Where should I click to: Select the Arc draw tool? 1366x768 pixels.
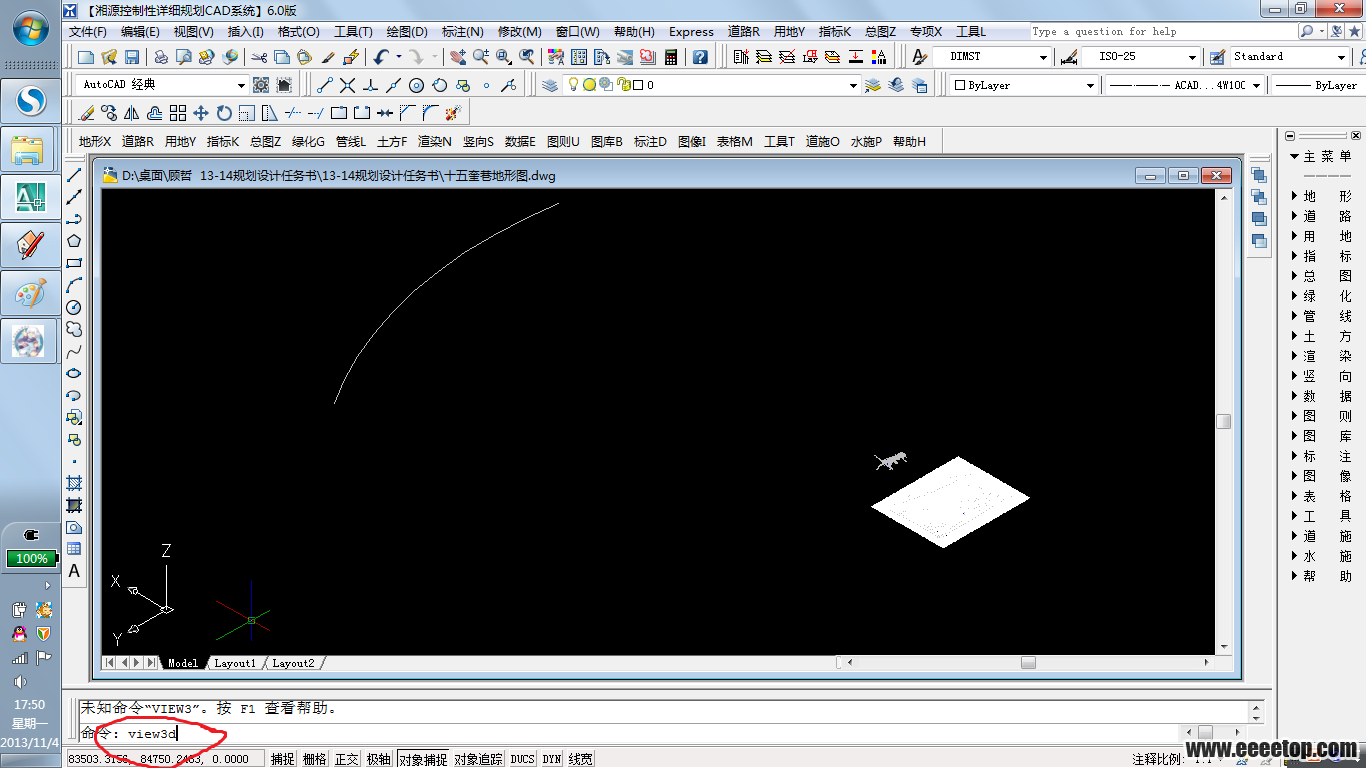click(x=74, y=285)
